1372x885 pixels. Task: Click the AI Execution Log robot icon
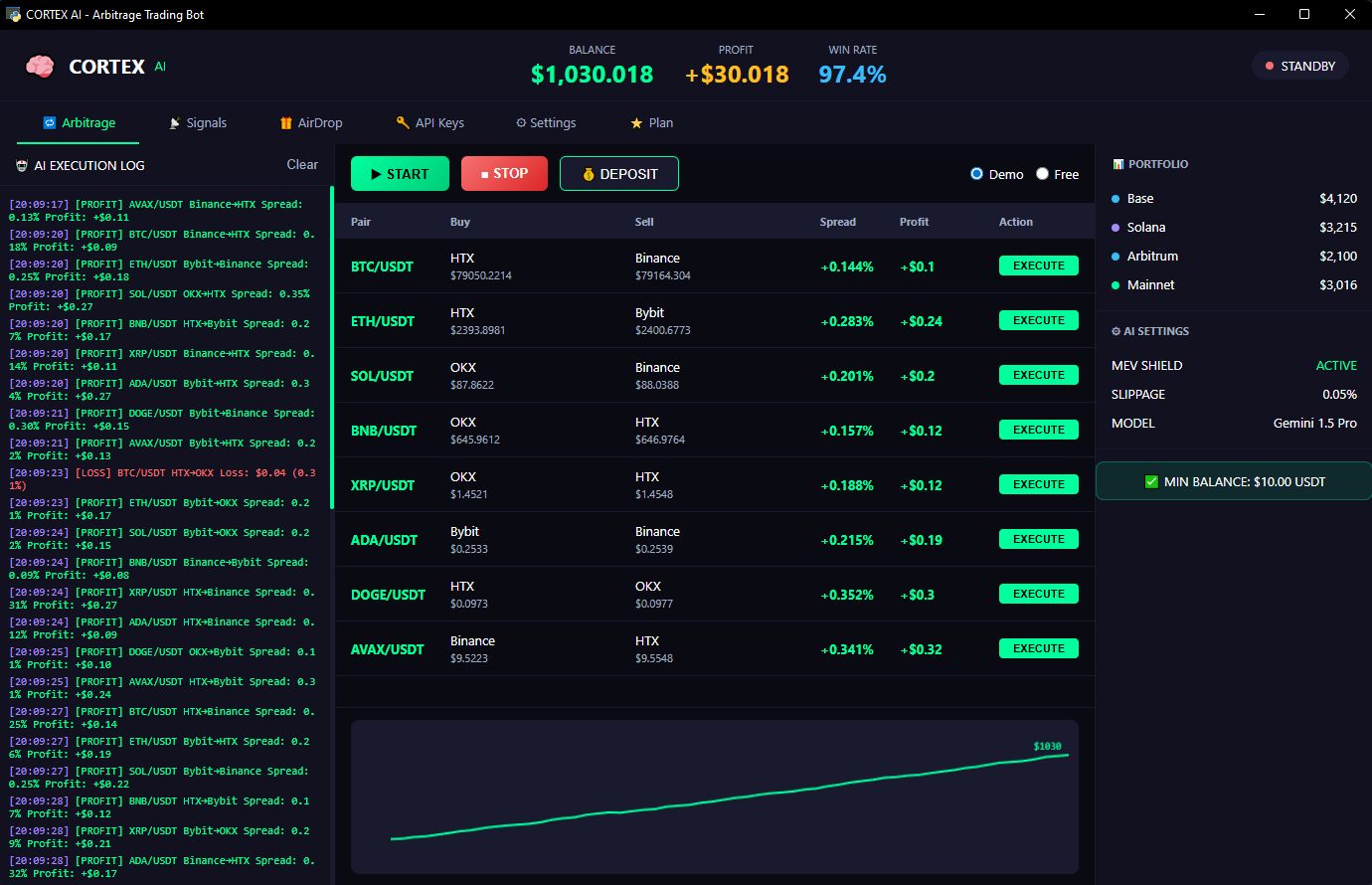(x=22, y=166)
